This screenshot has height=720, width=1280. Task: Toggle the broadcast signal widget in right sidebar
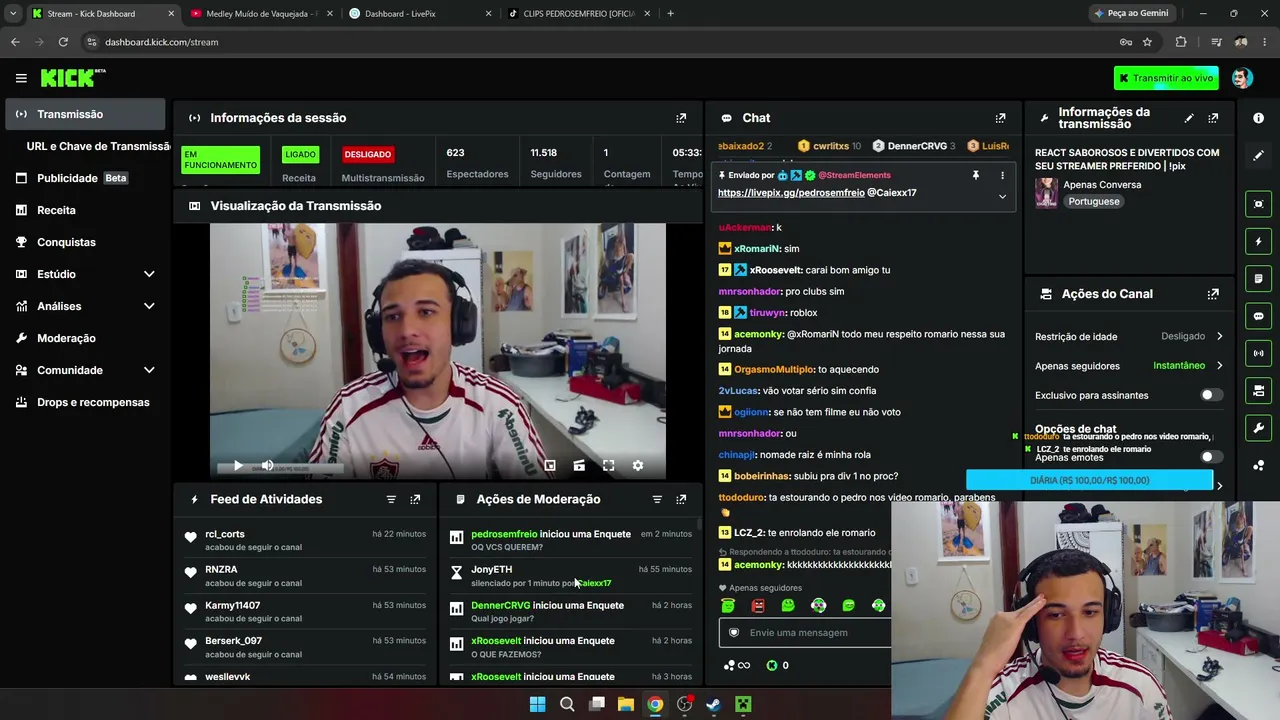click(x=1258, y=353)
